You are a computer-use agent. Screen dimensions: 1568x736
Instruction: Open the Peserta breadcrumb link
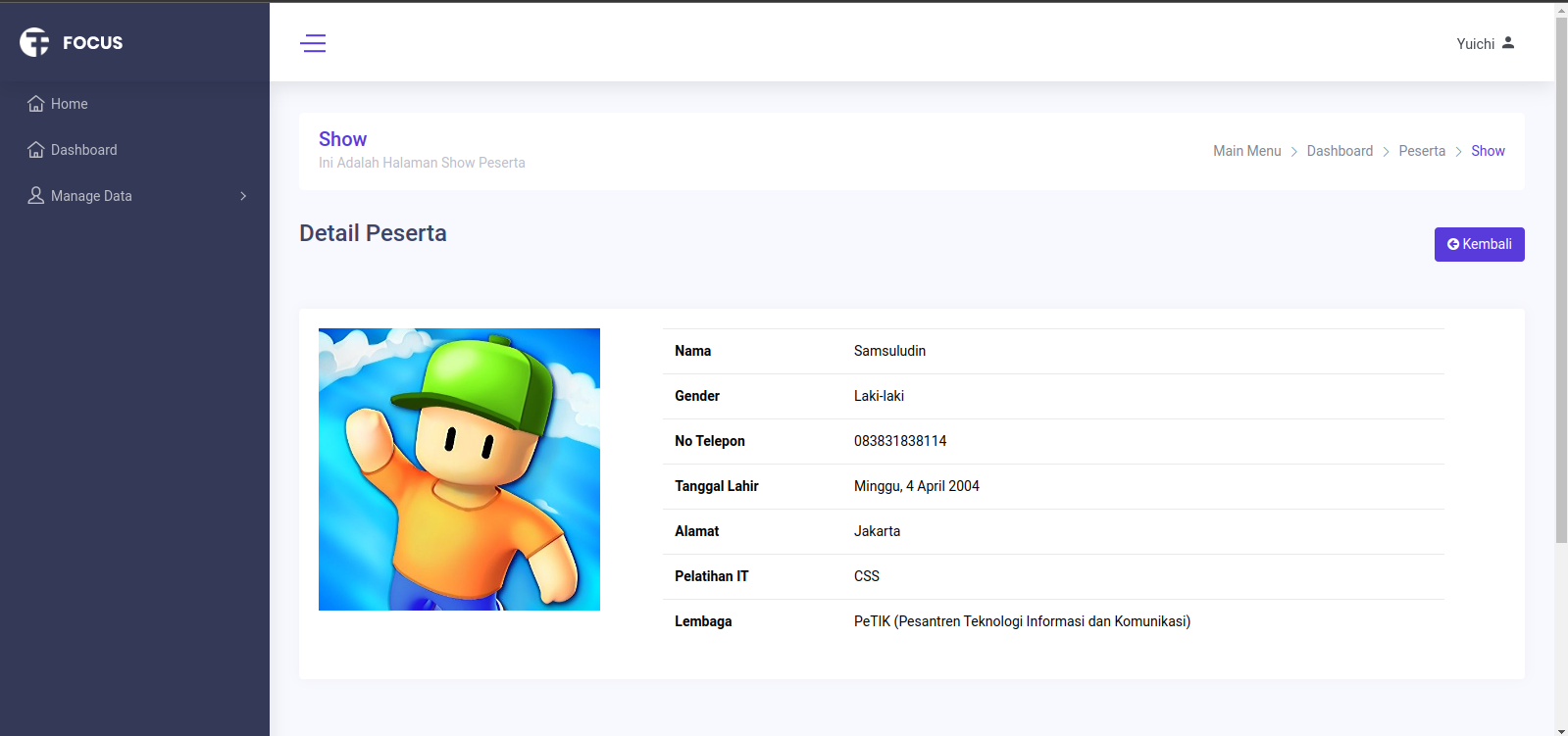pos(1422,151)
